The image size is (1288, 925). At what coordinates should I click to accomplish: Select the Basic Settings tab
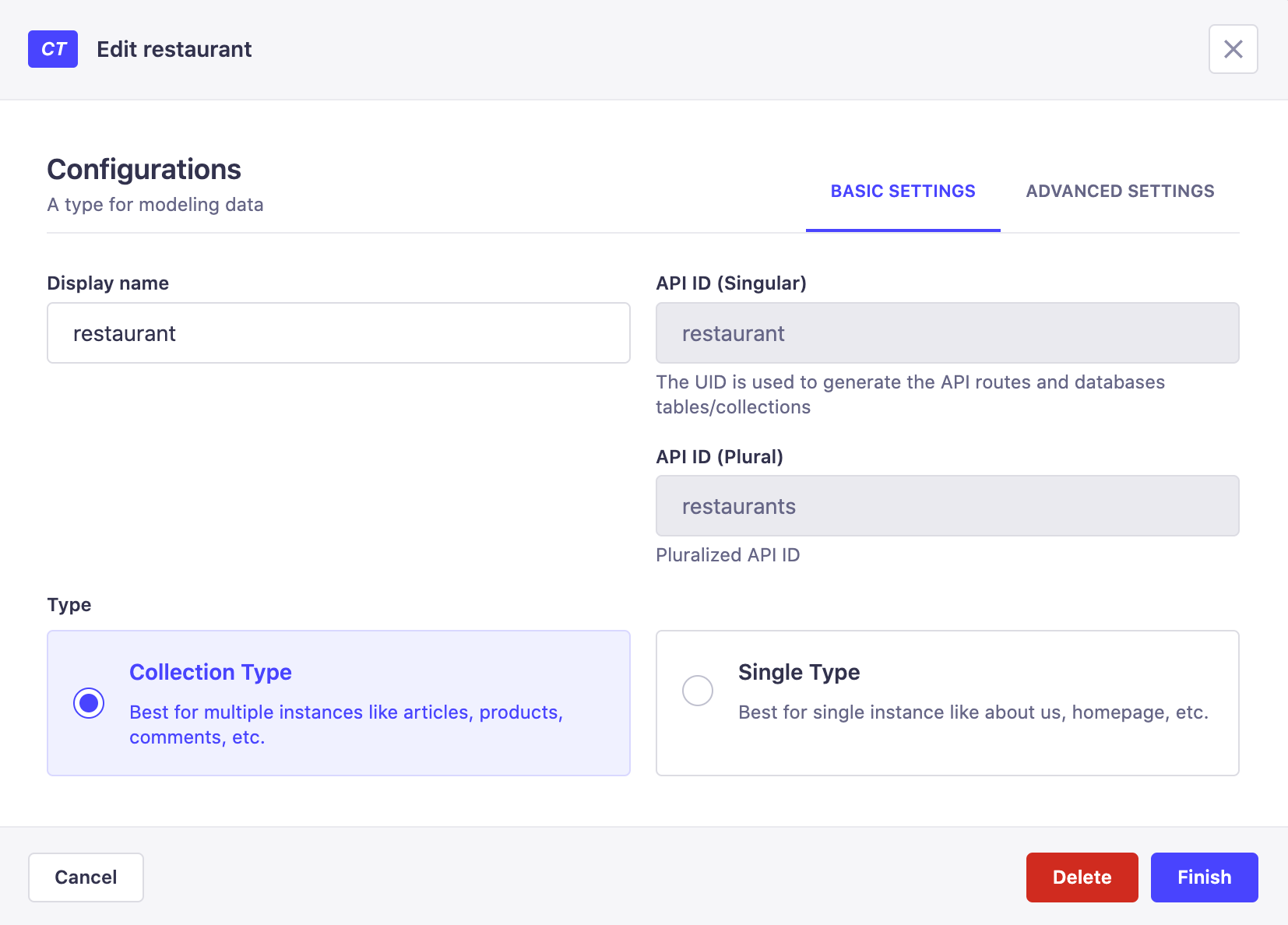[903, 191]
